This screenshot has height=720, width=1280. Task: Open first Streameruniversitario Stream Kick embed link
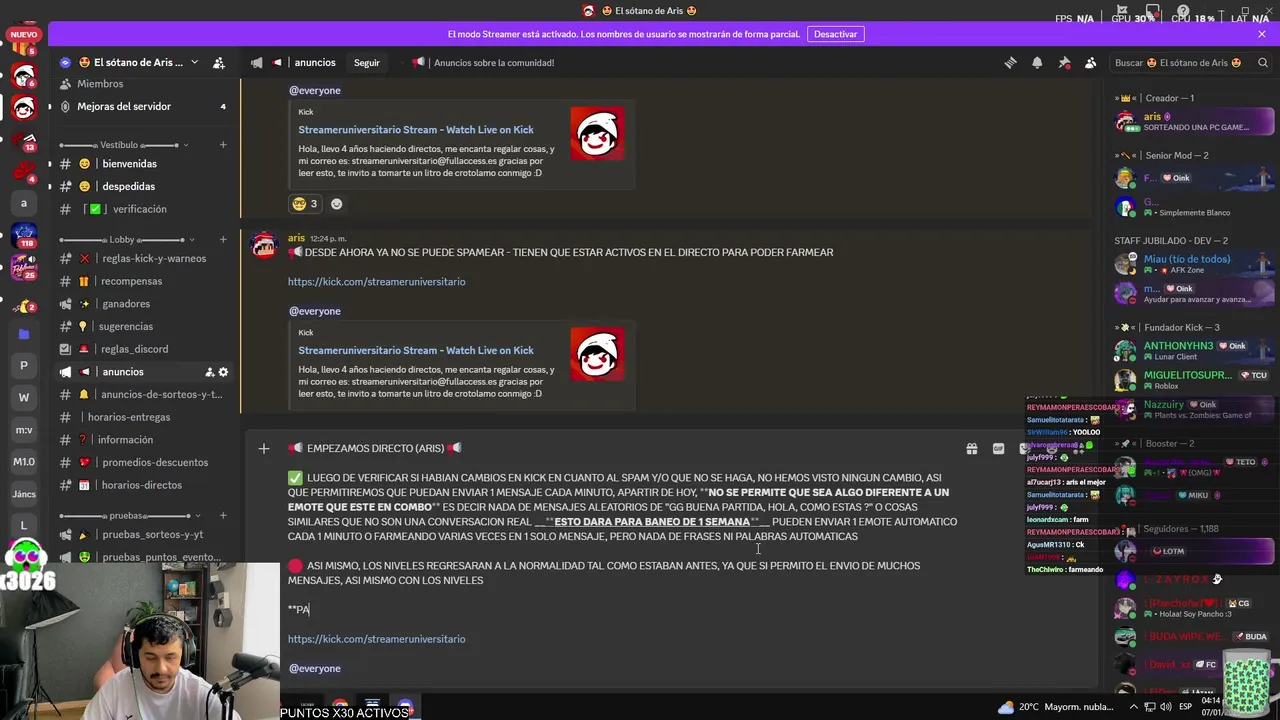pos(415,130)
